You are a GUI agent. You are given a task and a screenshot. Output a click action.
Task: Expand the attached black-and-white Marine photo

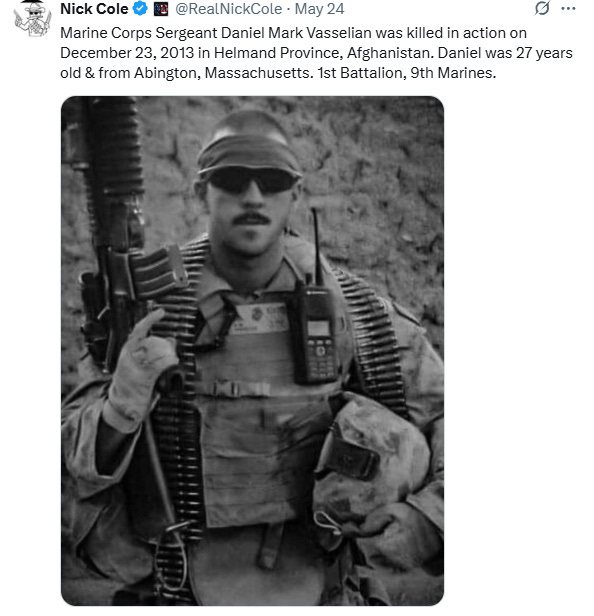[253, 351]
